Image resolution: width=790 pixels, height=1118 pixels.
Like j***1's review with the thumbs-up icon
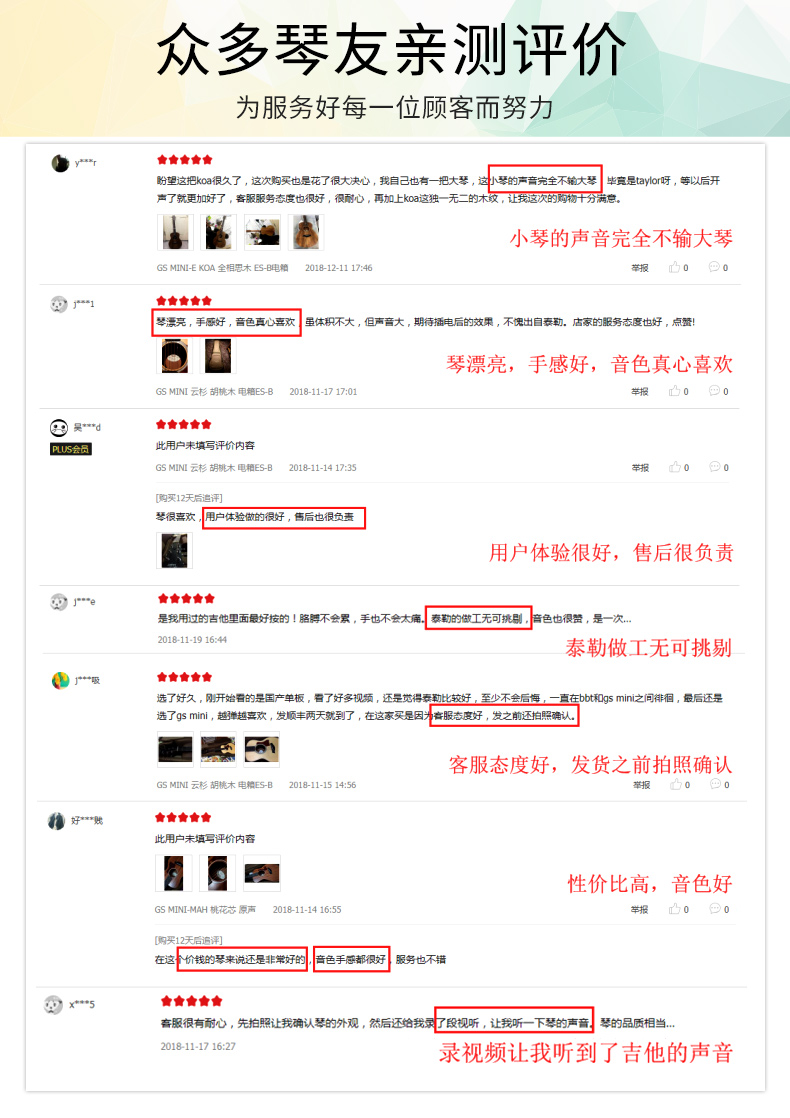[x=674, y=391]
